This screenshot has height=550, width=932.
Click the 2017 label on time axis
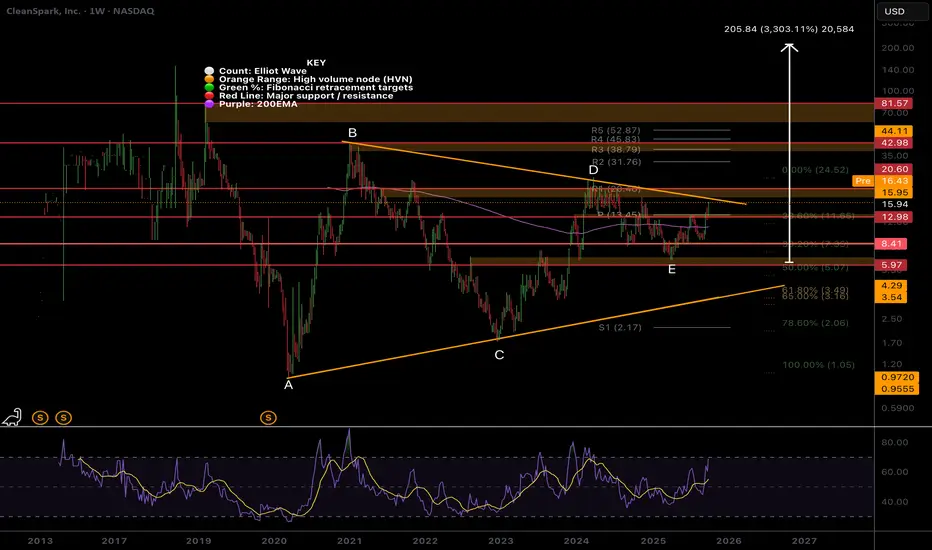click(x=114, y=541)
